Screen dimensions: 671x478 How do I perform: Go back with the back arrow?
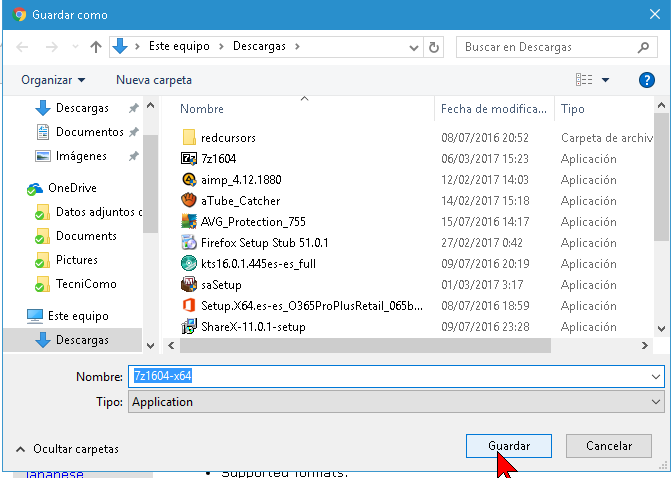tap(22, 47)
